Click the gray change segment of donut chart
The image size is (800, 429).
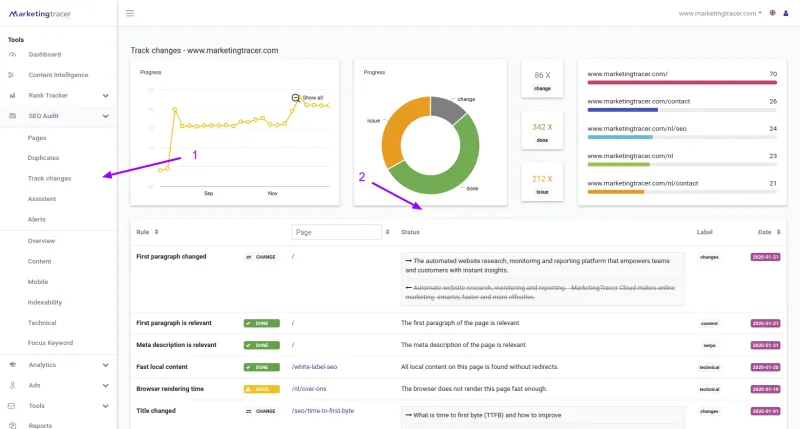pos(446,108)
